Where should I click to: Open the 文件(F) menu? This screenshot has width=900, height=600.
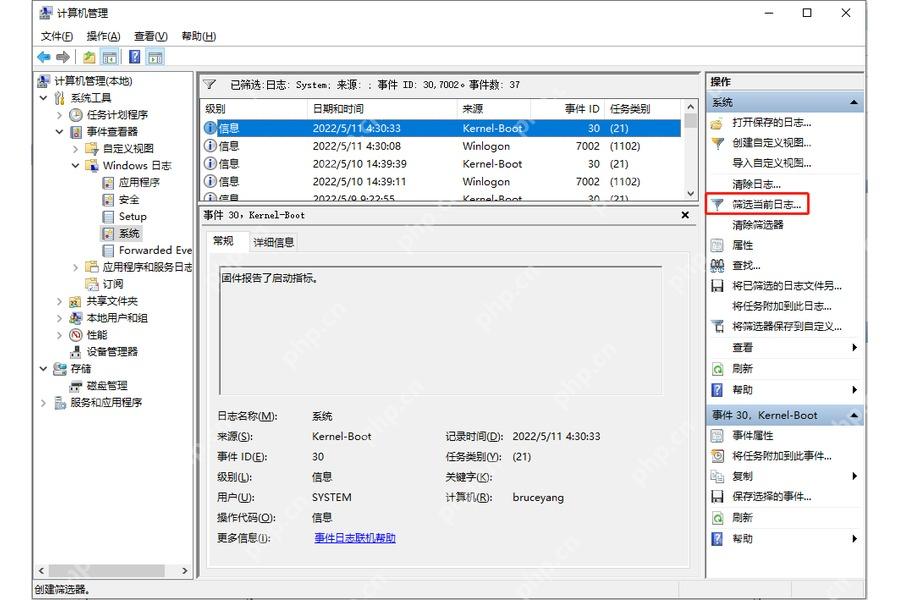point(57,36)
